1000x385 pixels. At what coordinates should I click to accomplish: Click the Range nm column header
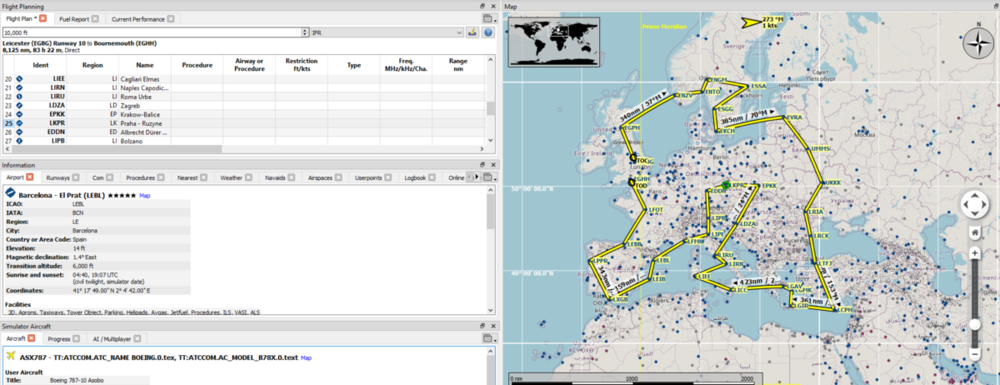[458, 65]
